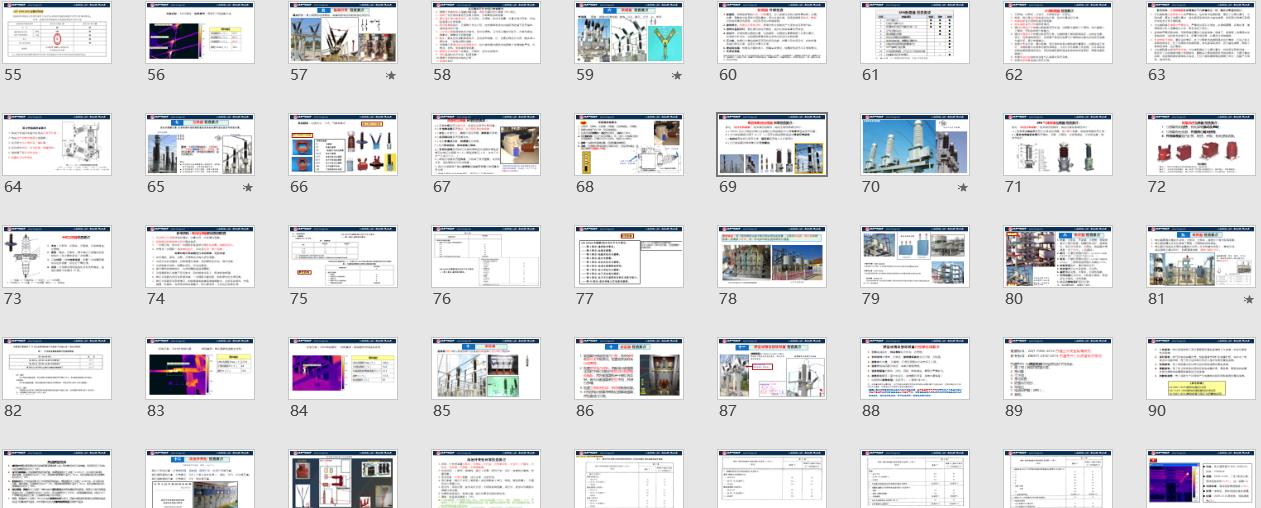Choose slide 75 thumbnail
Image resolution: width=1261 pixels, height=508 pixels.
pyautogui.click(x=343, y=257)
